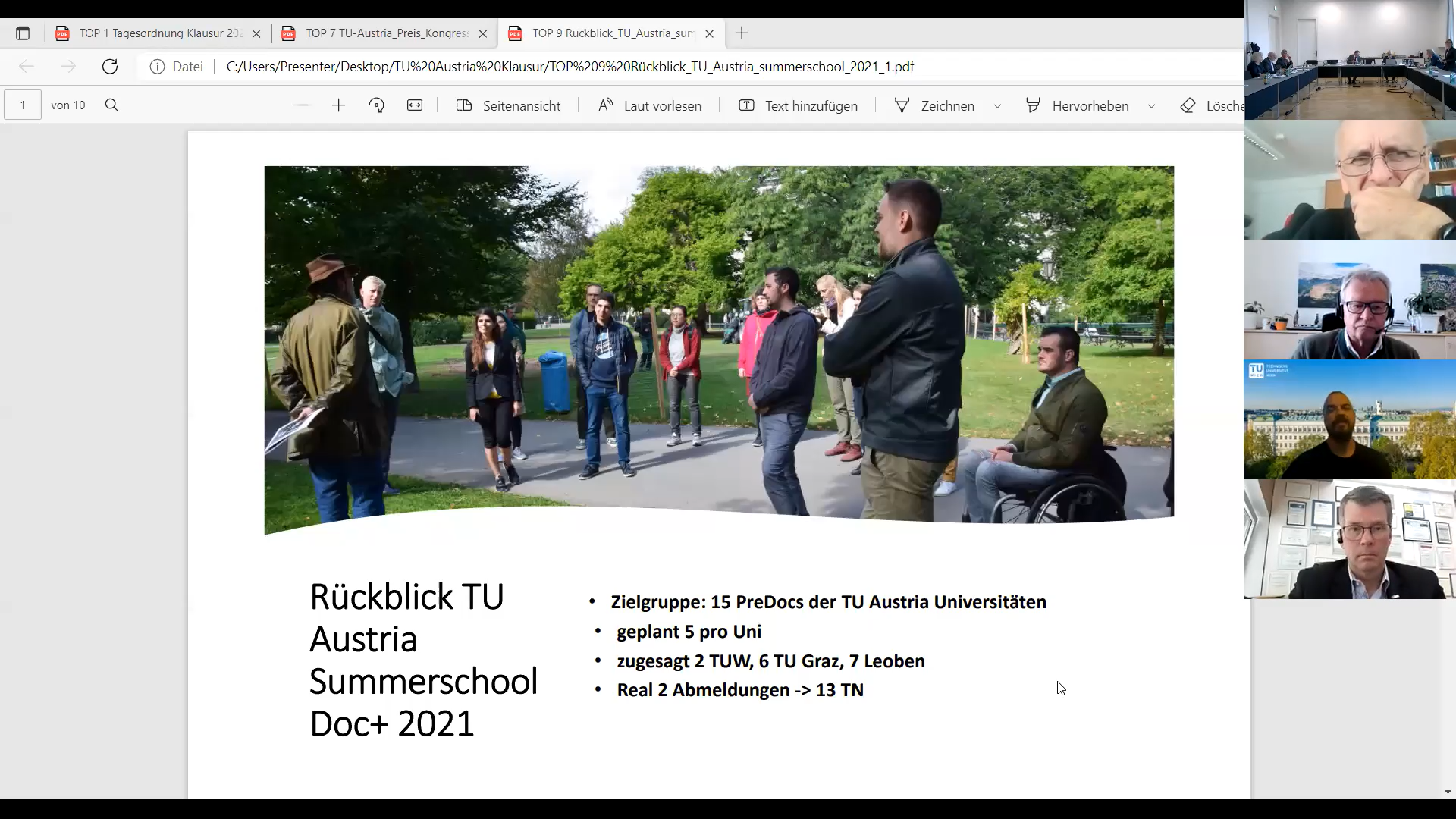Reload the current page

[x=110, y=67]
